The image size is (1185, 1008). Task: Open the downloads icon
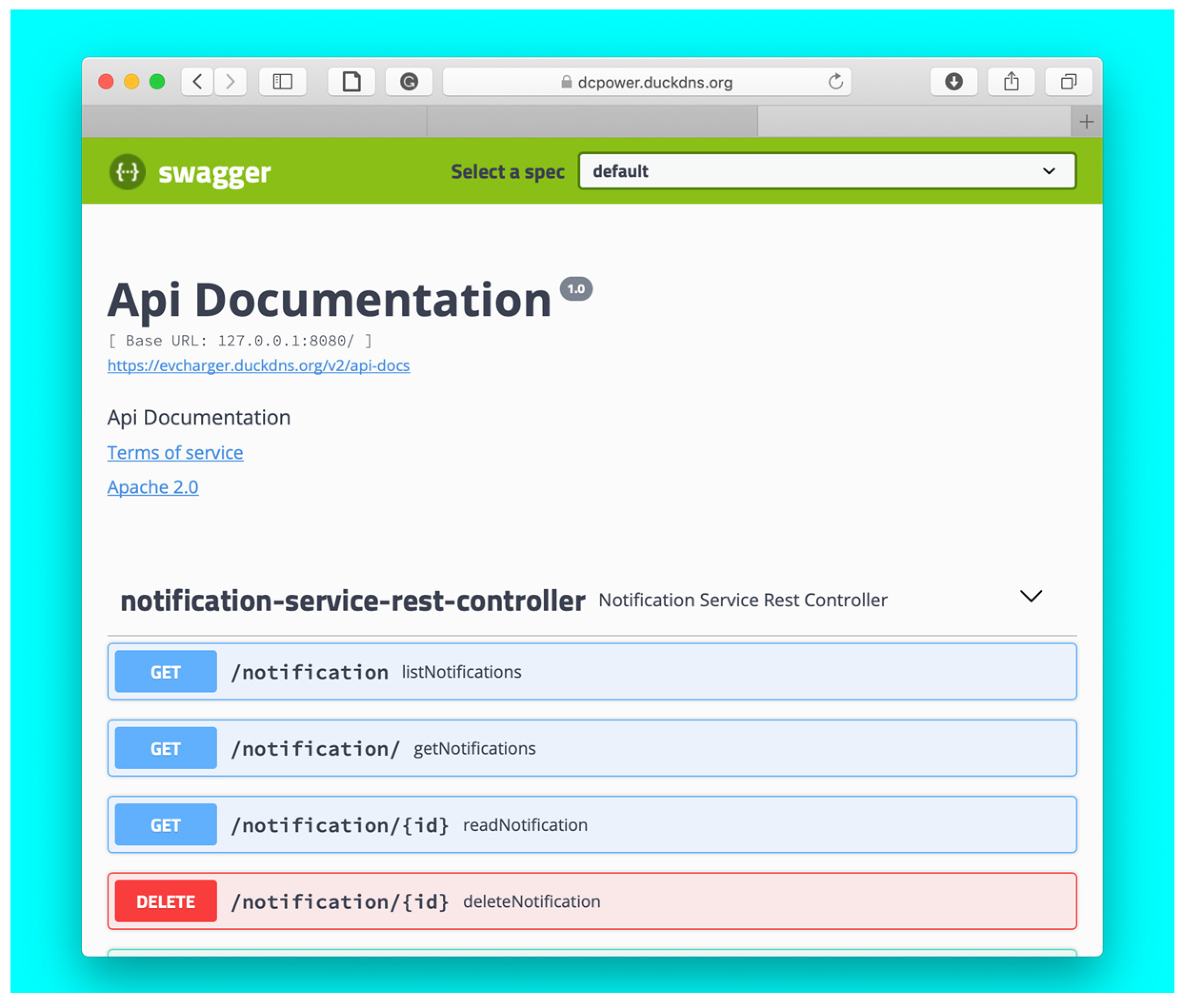(953, 82)
